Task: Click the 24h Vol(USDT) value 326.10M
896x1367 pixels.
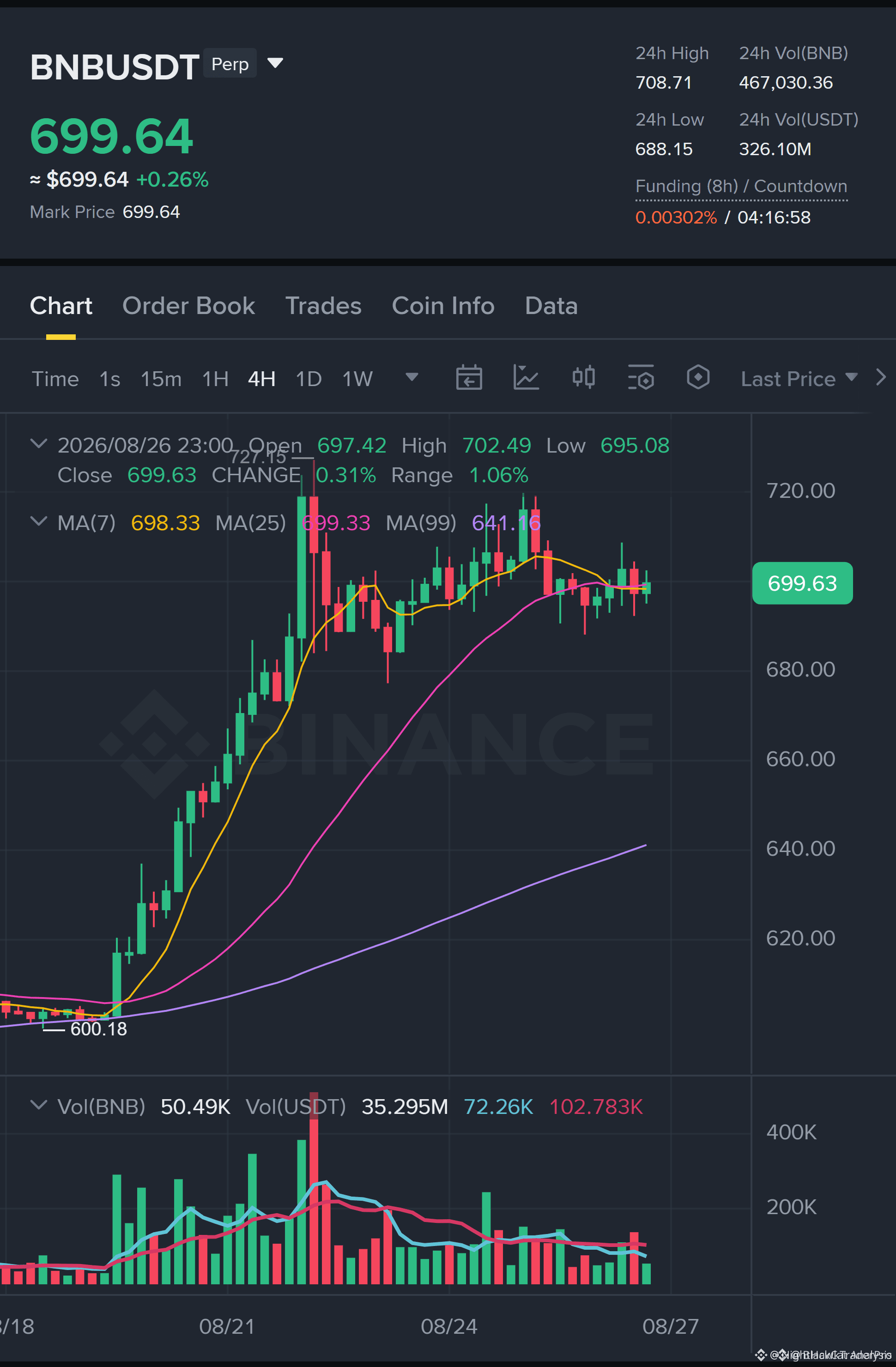Action: (775, 149)
